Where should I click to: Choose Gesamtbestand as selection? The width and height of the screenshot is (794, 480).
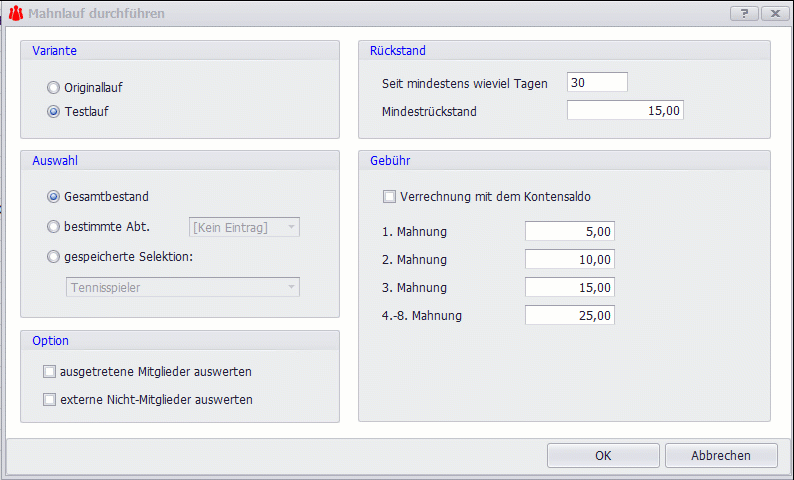(x=54, y=197)
